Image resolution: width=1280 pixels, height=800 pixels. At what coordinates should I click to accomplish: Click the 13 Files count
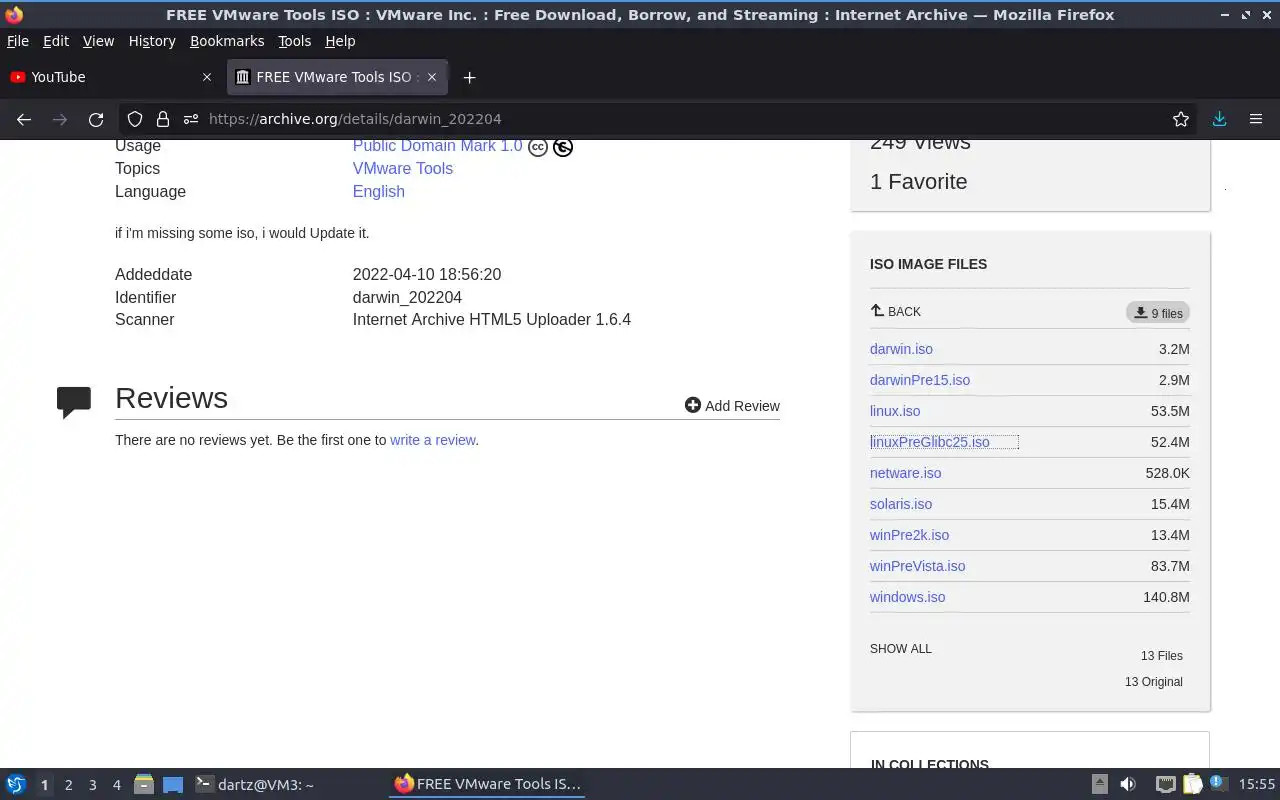tap(1162, 656)
